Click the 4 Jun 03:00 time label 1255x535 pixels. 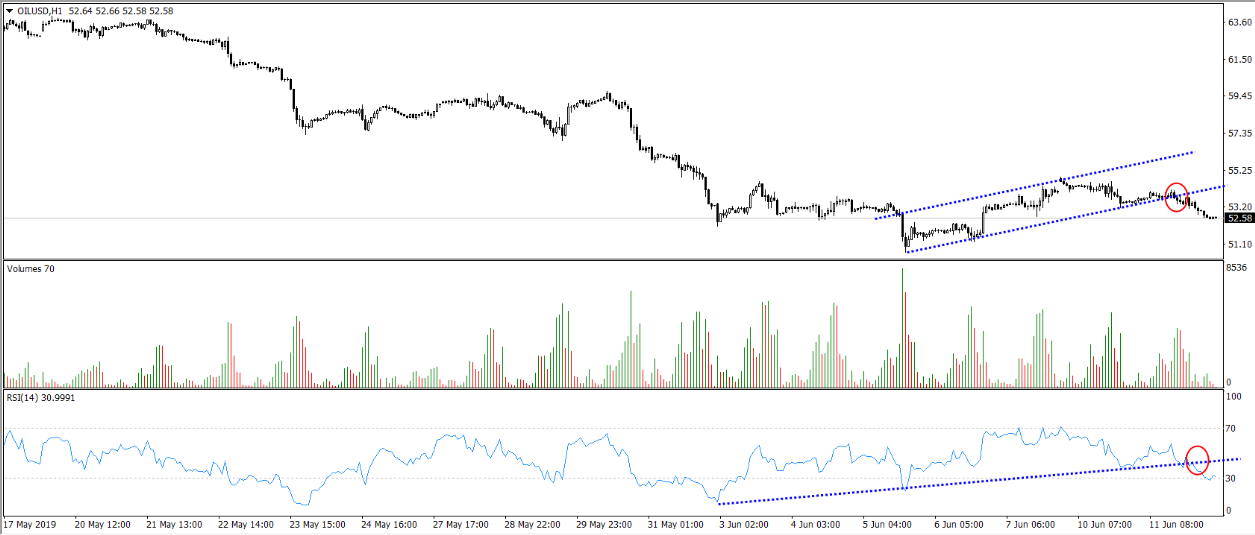point(815,523)
